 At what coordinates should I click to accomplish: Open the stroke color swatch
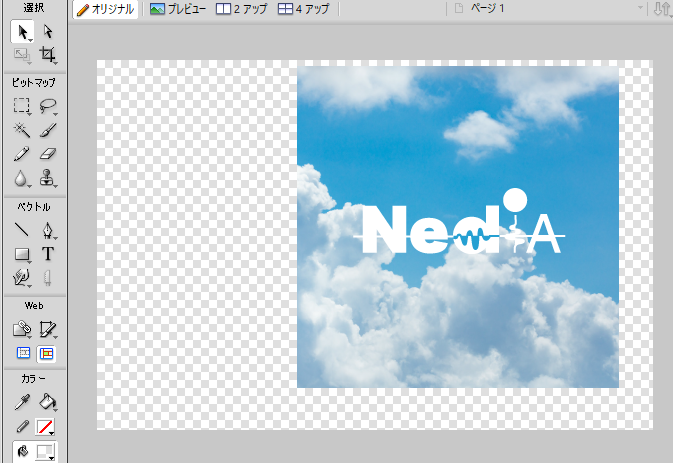[45, 427]
